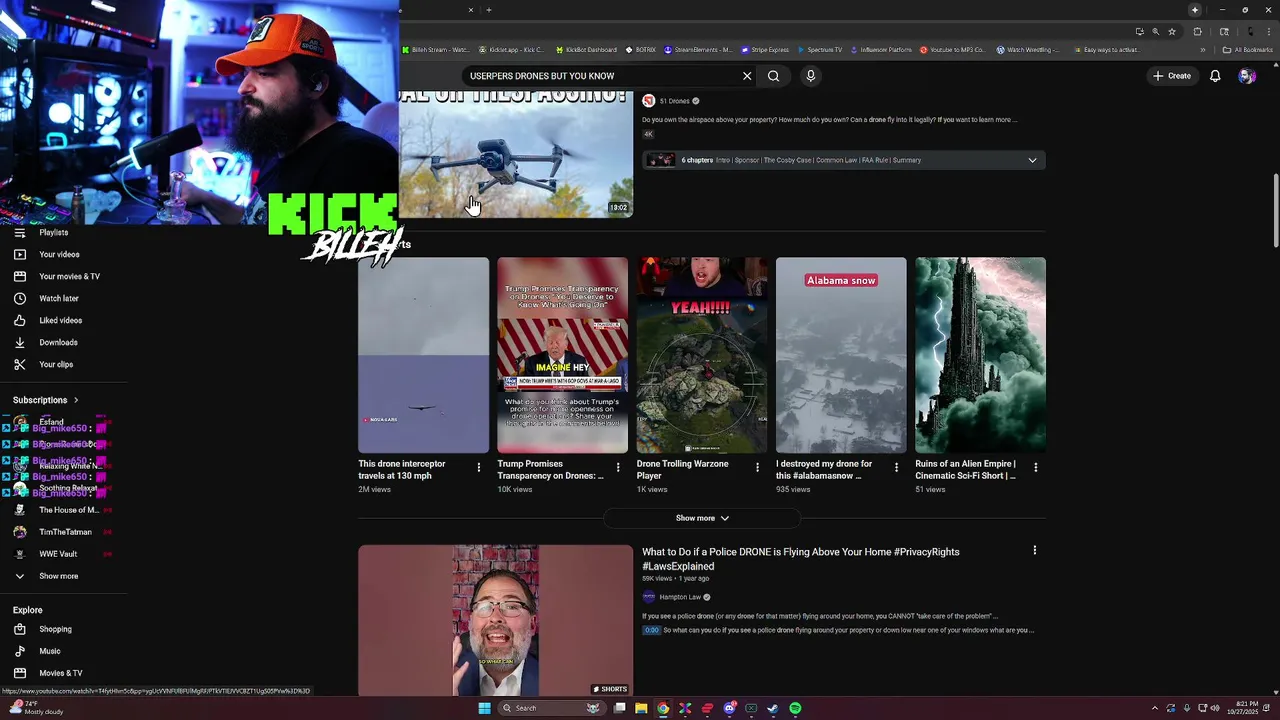This screenshot has width=1280, height=720.
Task: Open The House of M... subscription
Action: point(68,510)
